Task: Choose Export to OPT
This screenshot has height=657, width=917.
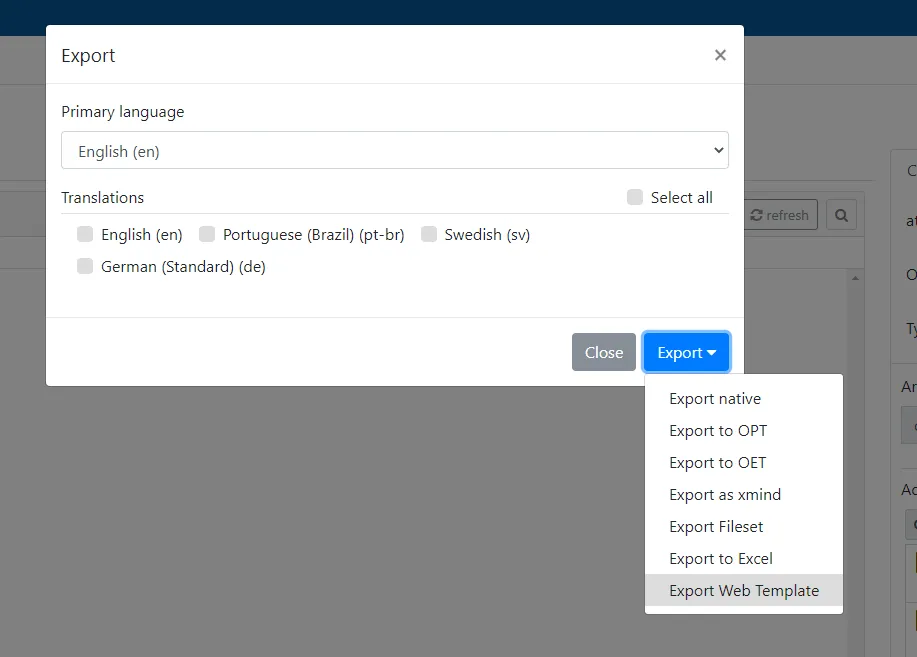Action: tap(717, 430)
